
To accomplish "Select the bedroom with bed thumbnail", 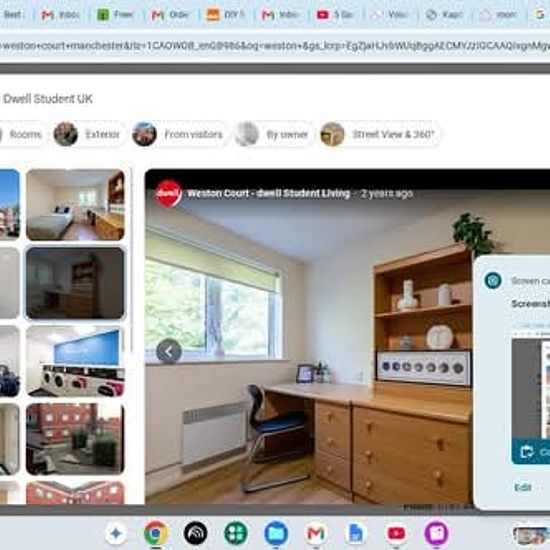I will coord(75,205).
